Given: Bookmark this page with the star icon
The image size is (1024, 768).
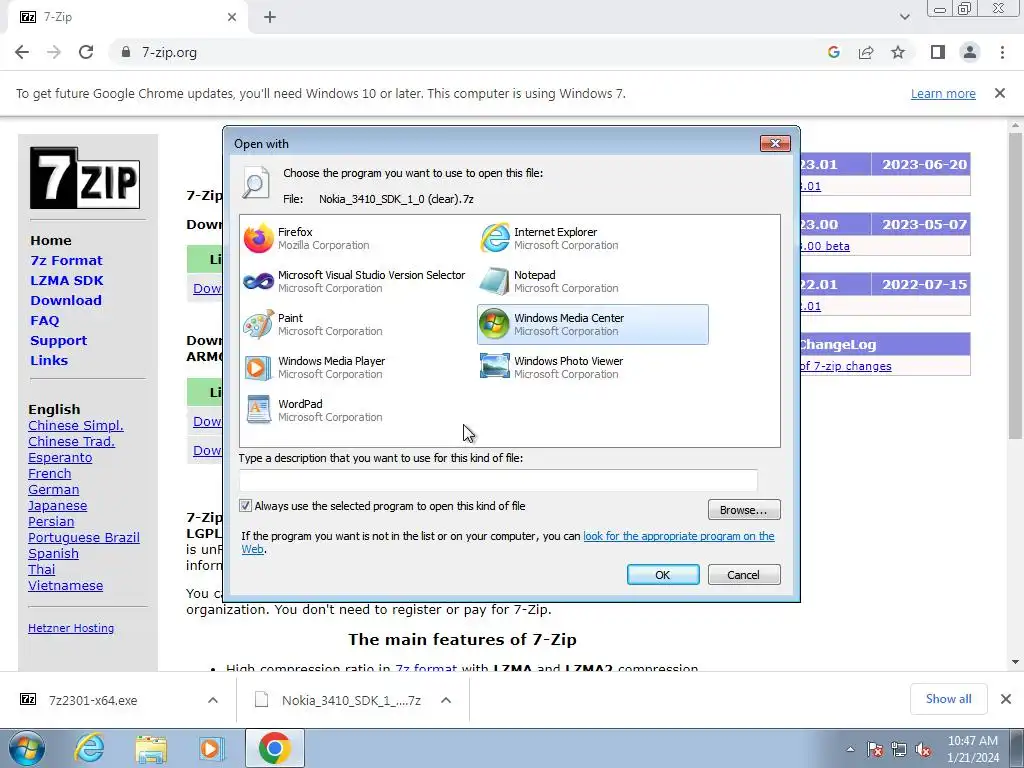Looking at the screenshot, I should coord(898,52).
